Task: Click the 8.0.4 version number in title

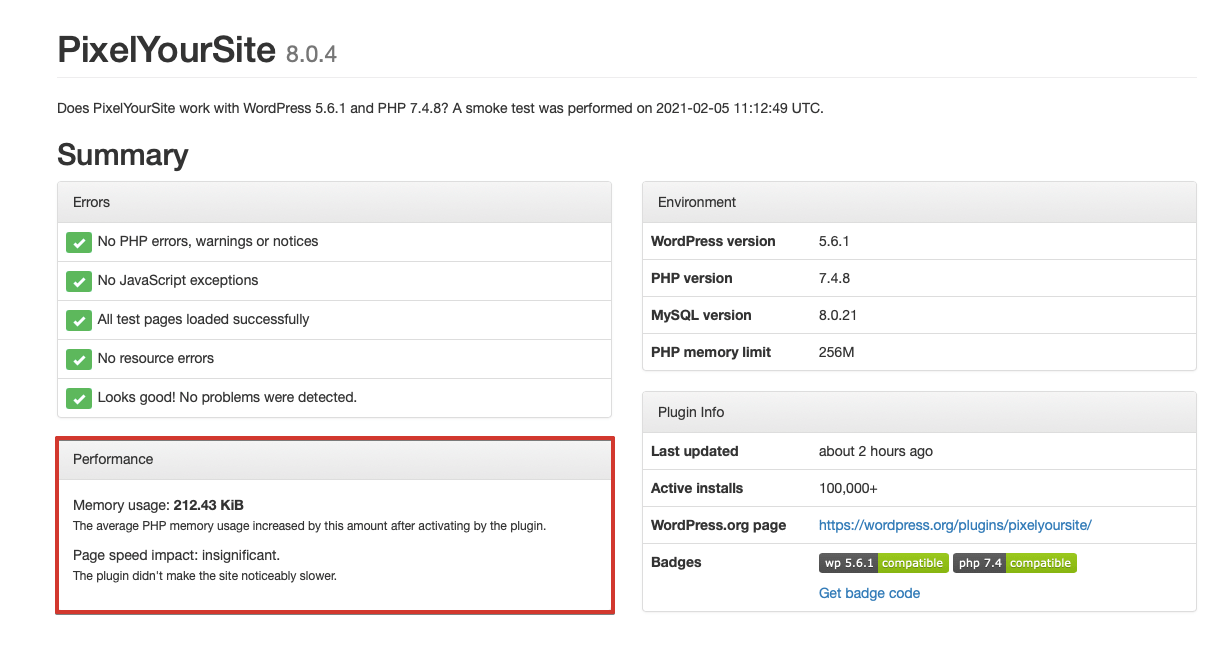Action: (311, 53)
